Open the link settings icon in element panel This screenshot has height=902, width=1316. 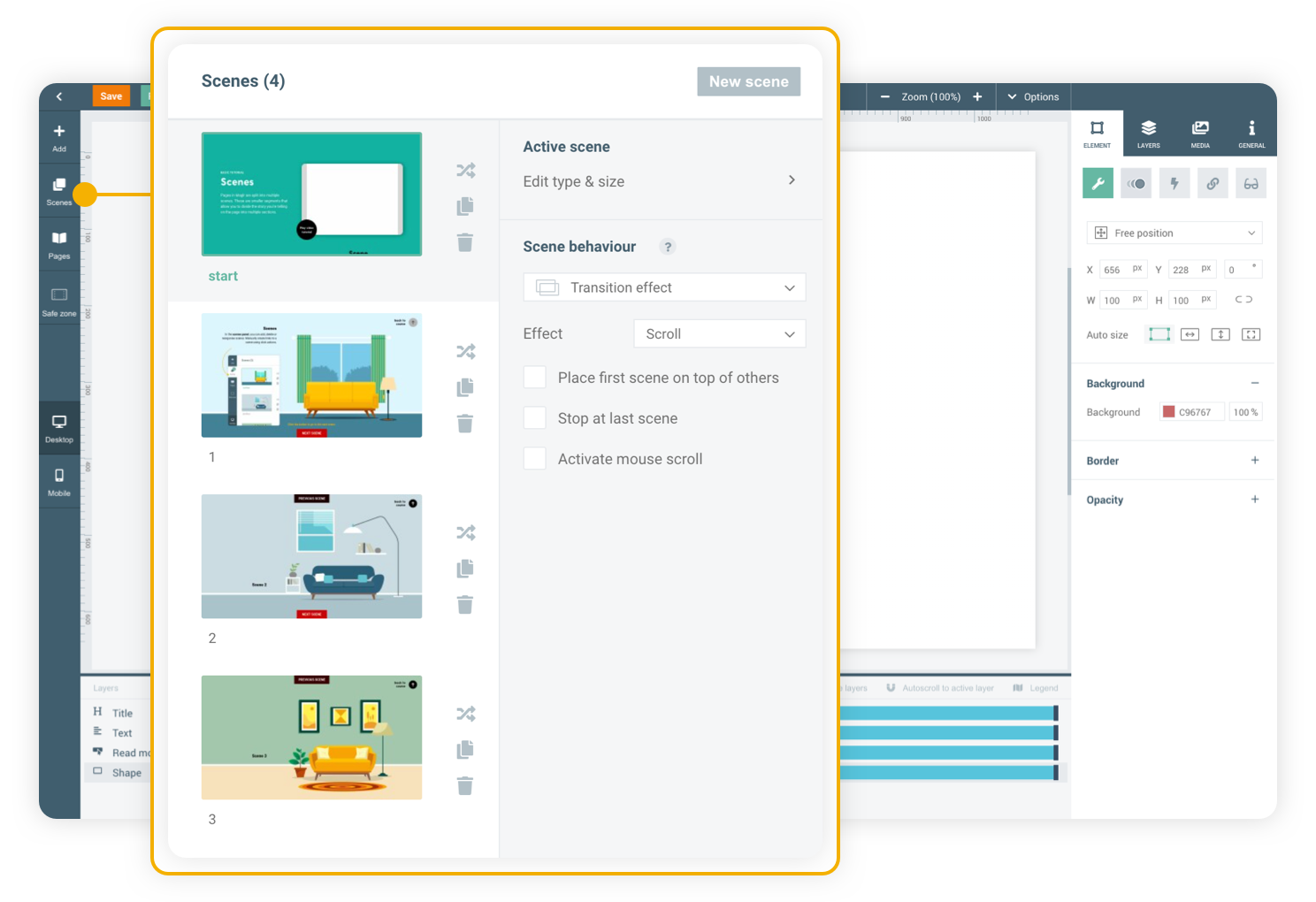tap(1213, 184)
